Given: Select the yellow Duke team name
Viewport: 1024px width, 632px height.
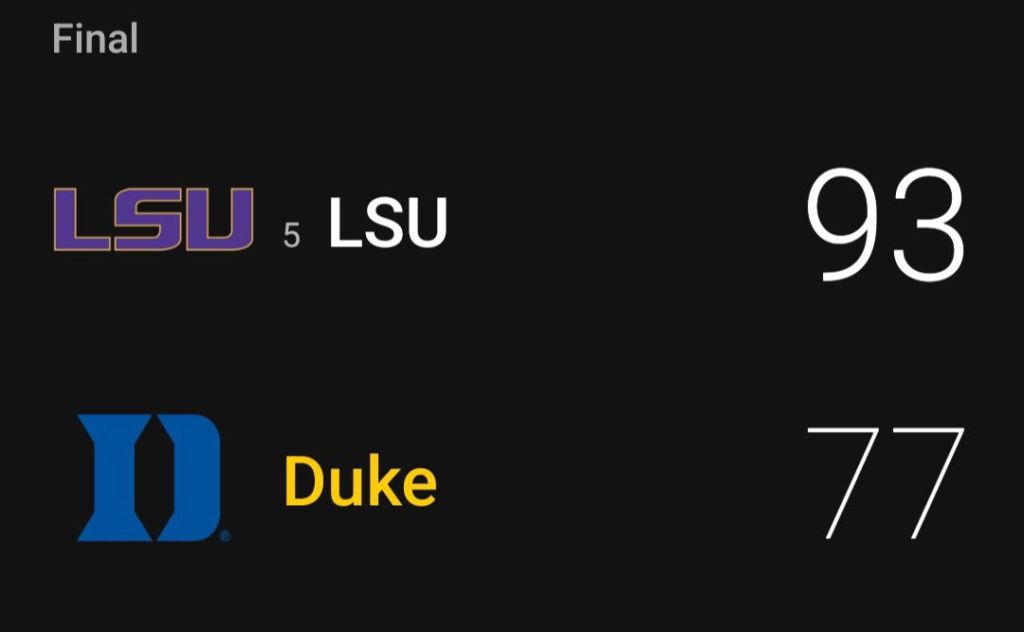Looking at the screenshot, I should [361, 482].
